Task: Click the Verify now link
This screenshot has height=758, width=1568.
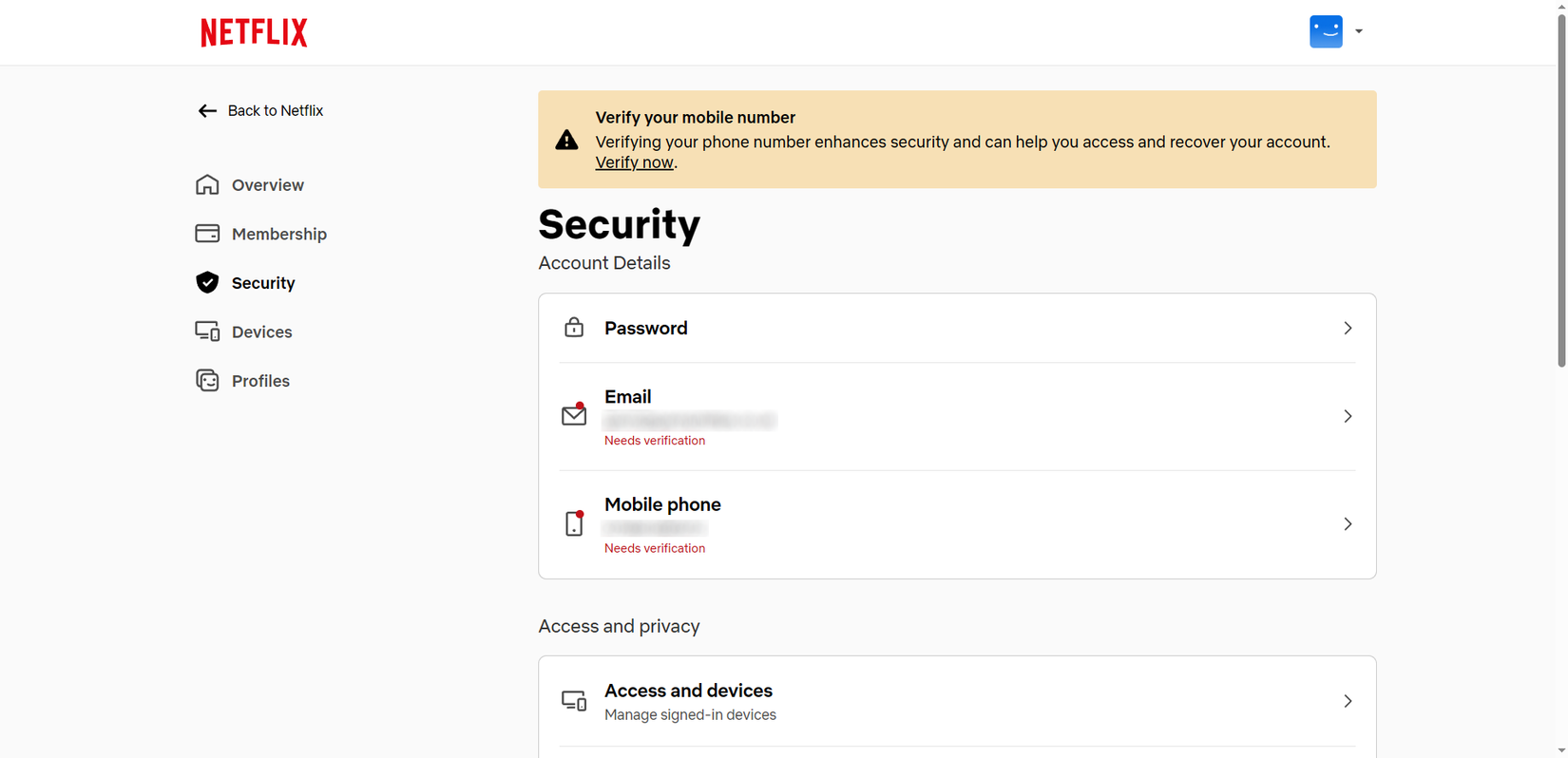Action: tap(633, 161)
